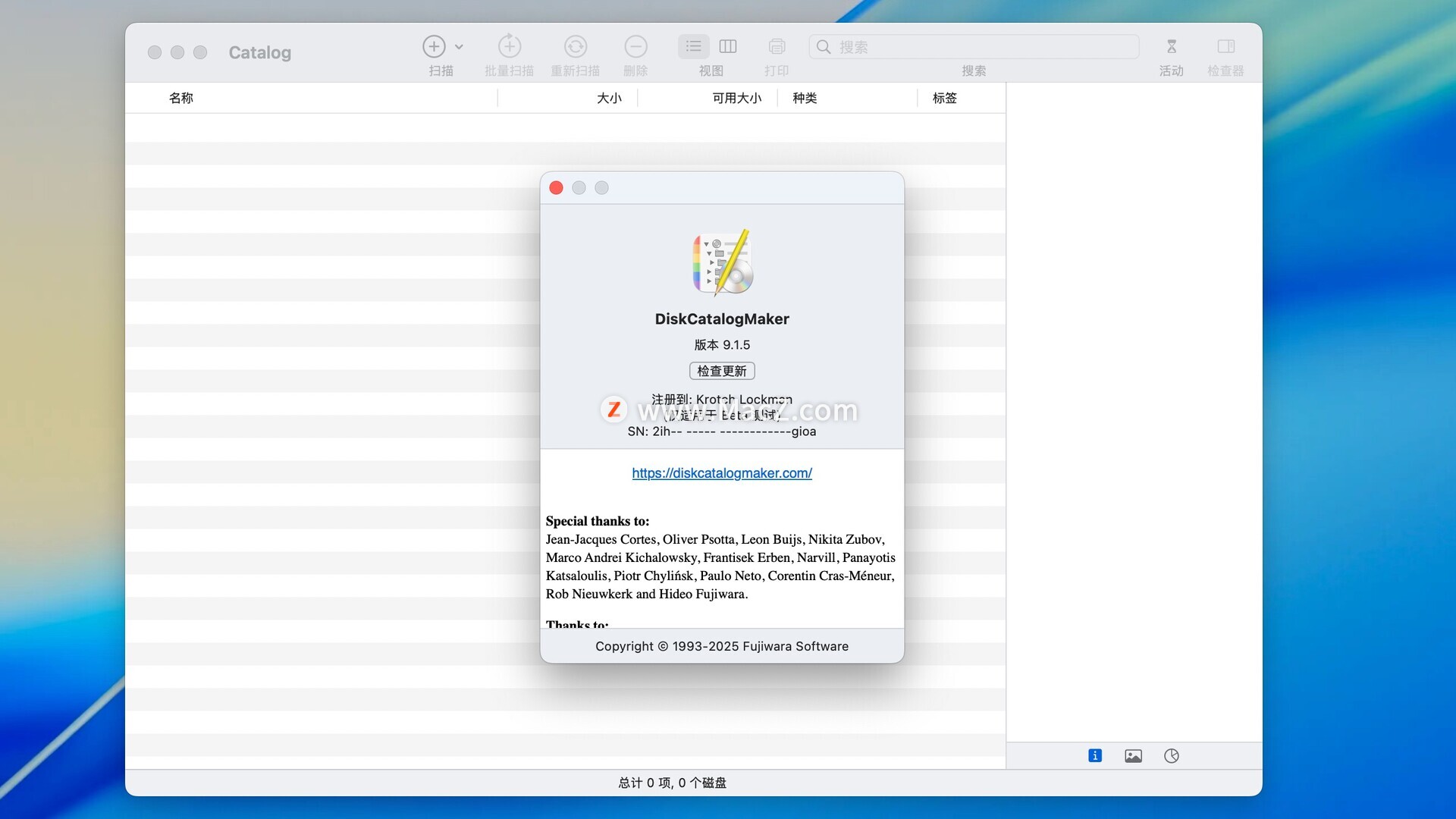Image resolution: width=1456 pixels, height=819 pixels.
Task: Sort by the 标签 column header
Action: (945, 98)
